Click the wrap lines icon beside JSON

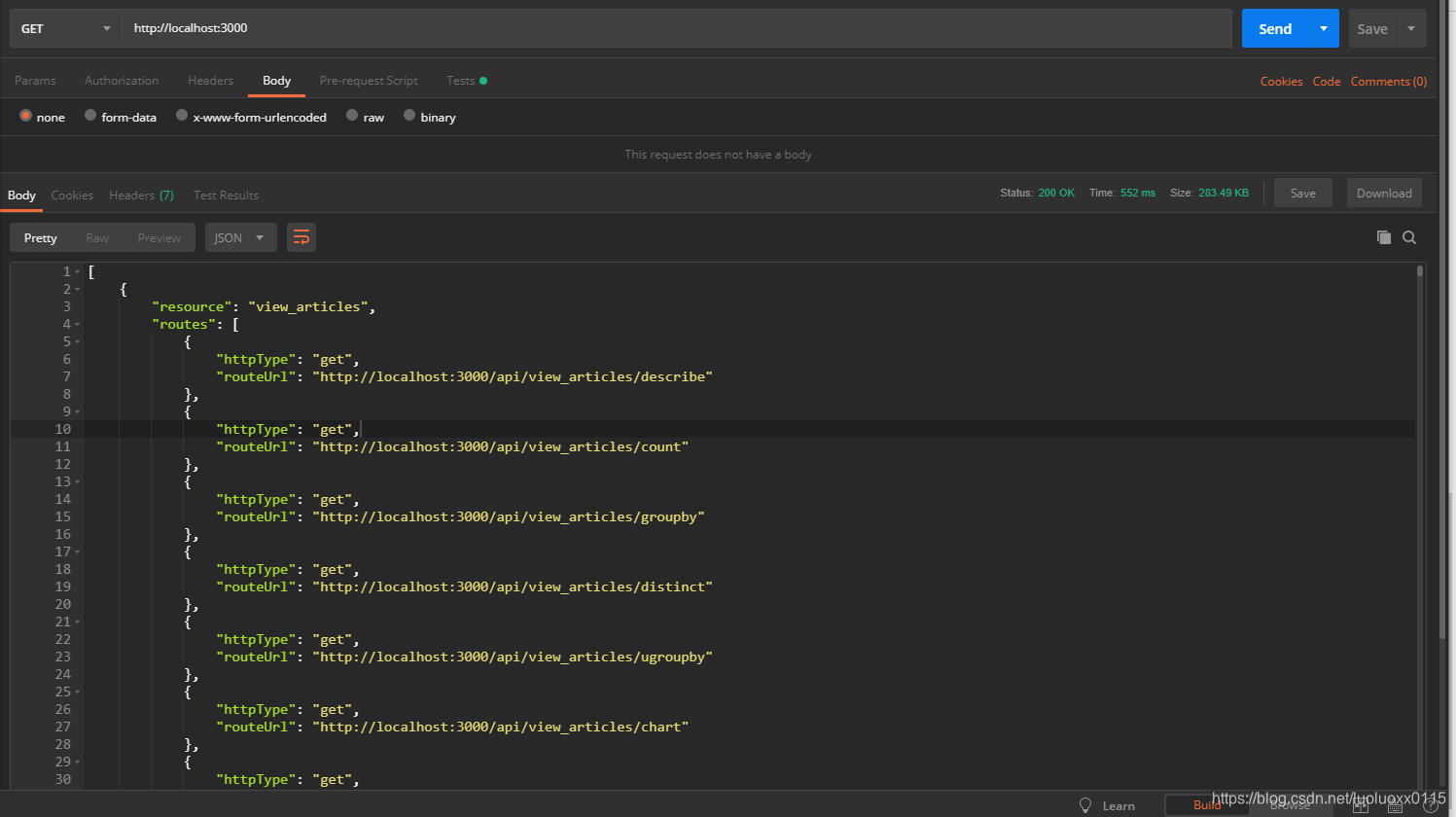tap(302, 237)
